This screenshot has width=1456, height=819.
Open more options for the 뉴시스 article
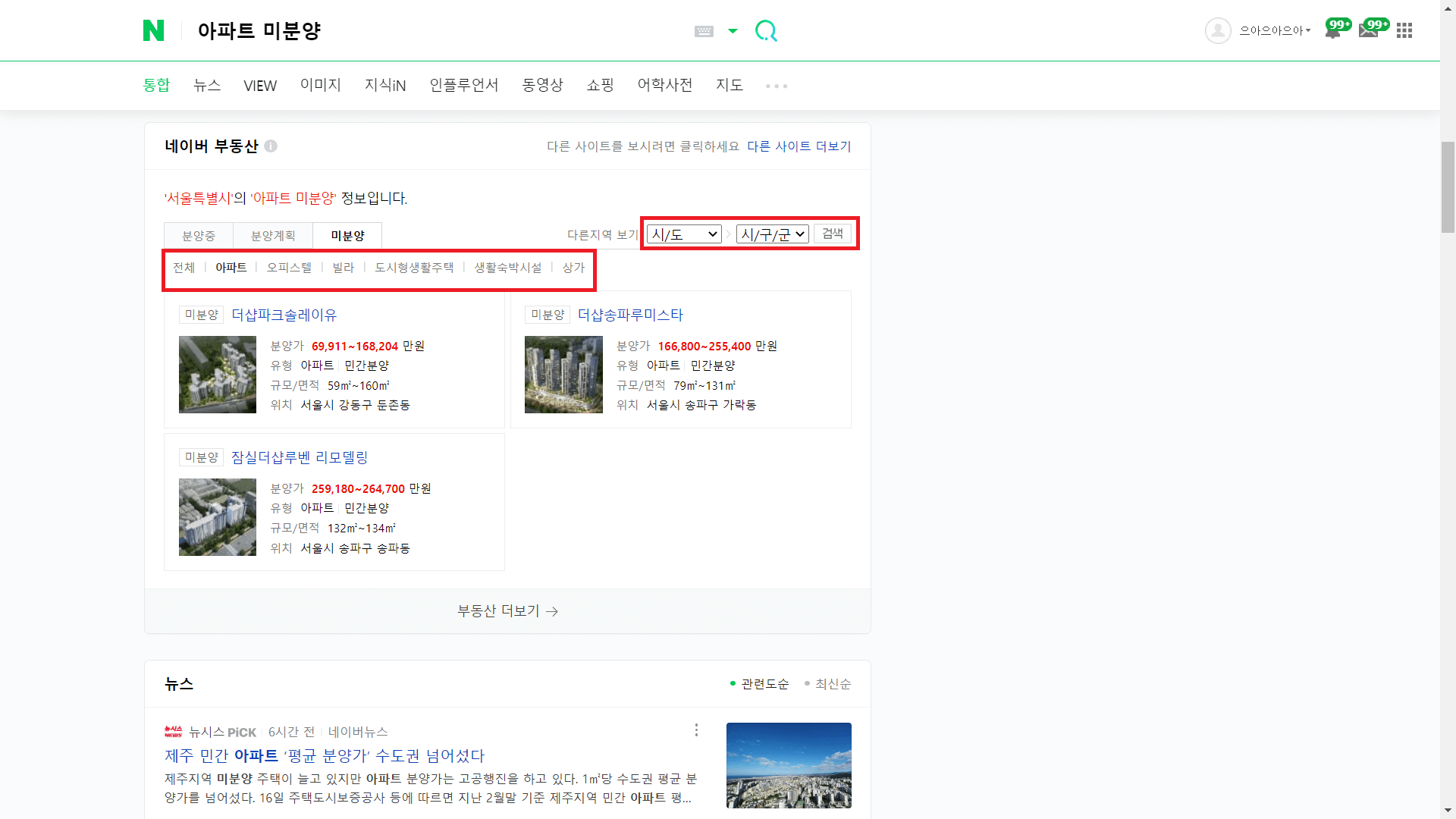[x=696, y=730]
